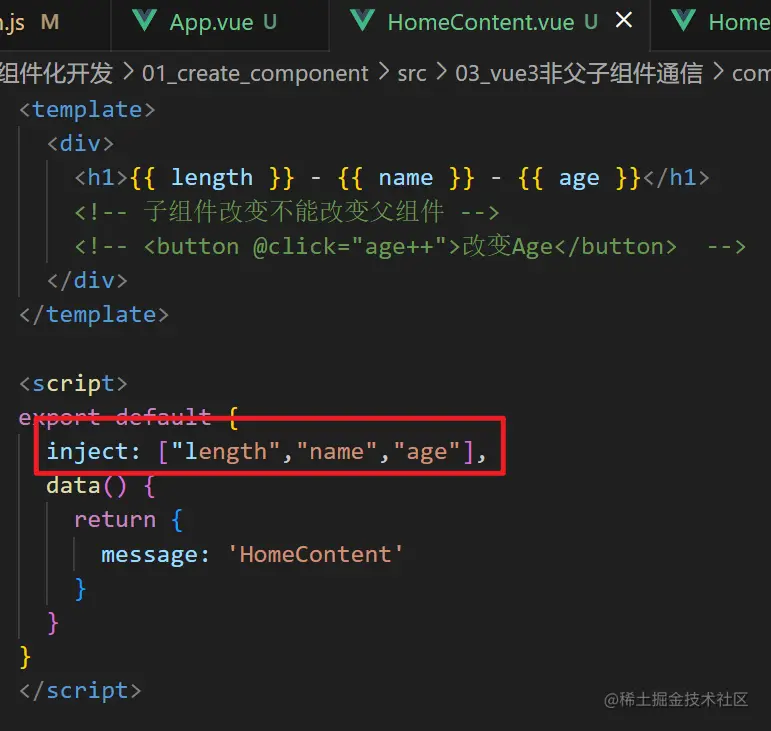
Task: Click "length" string in inject array
Action: [x=225, y=452]
